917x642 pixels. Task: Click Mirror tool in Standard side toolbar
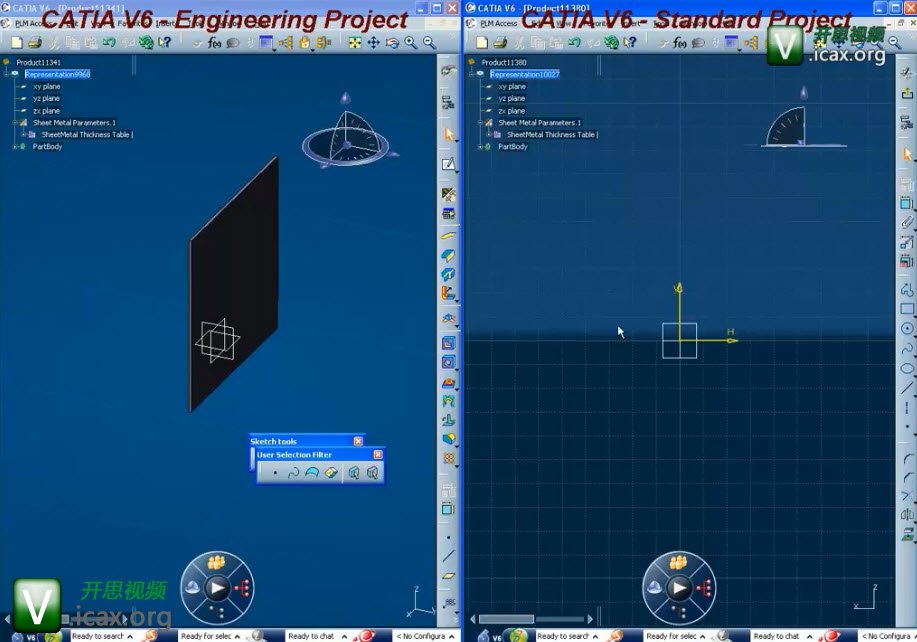907,515
